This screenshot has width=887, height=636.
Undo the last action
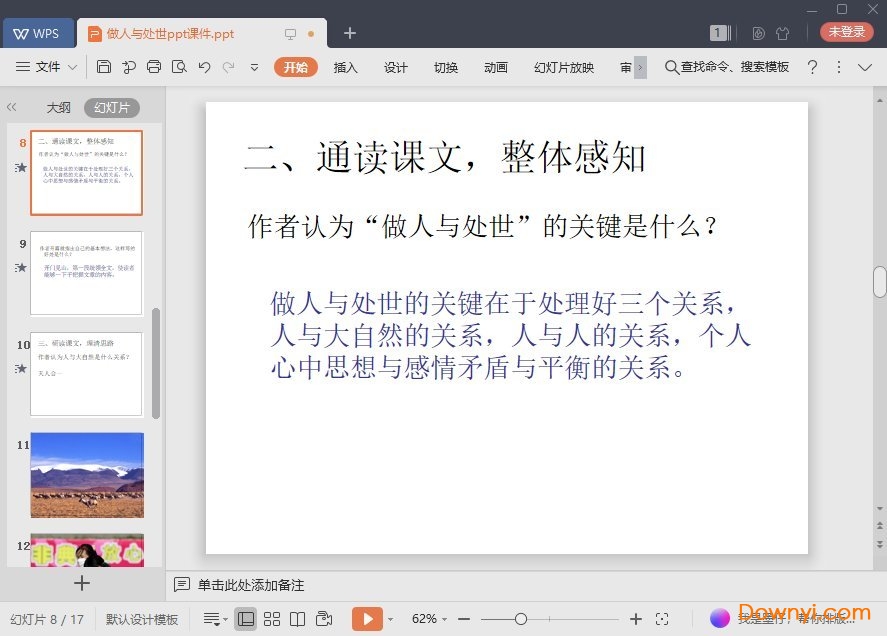click(x=204, y=67)
